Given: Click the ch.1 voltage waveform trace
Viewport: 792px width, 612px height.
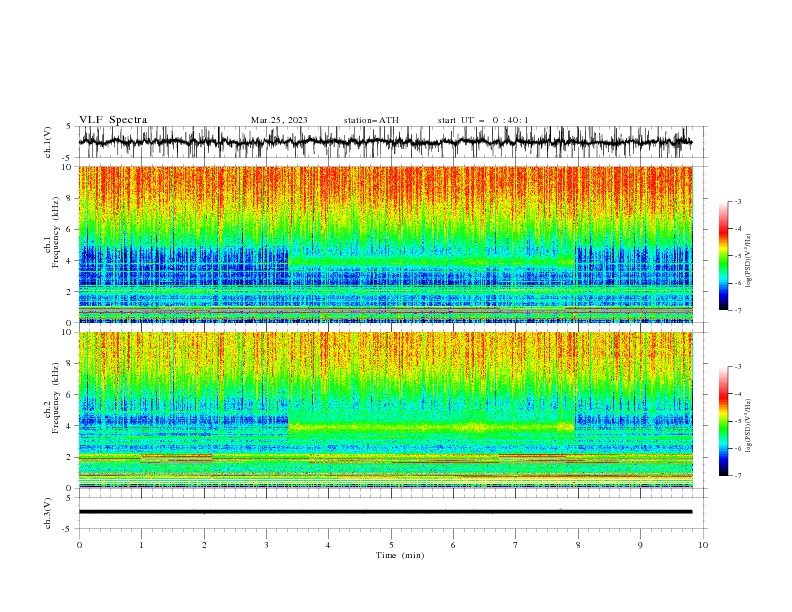Looking at the screenshot, I should [385, 142].
